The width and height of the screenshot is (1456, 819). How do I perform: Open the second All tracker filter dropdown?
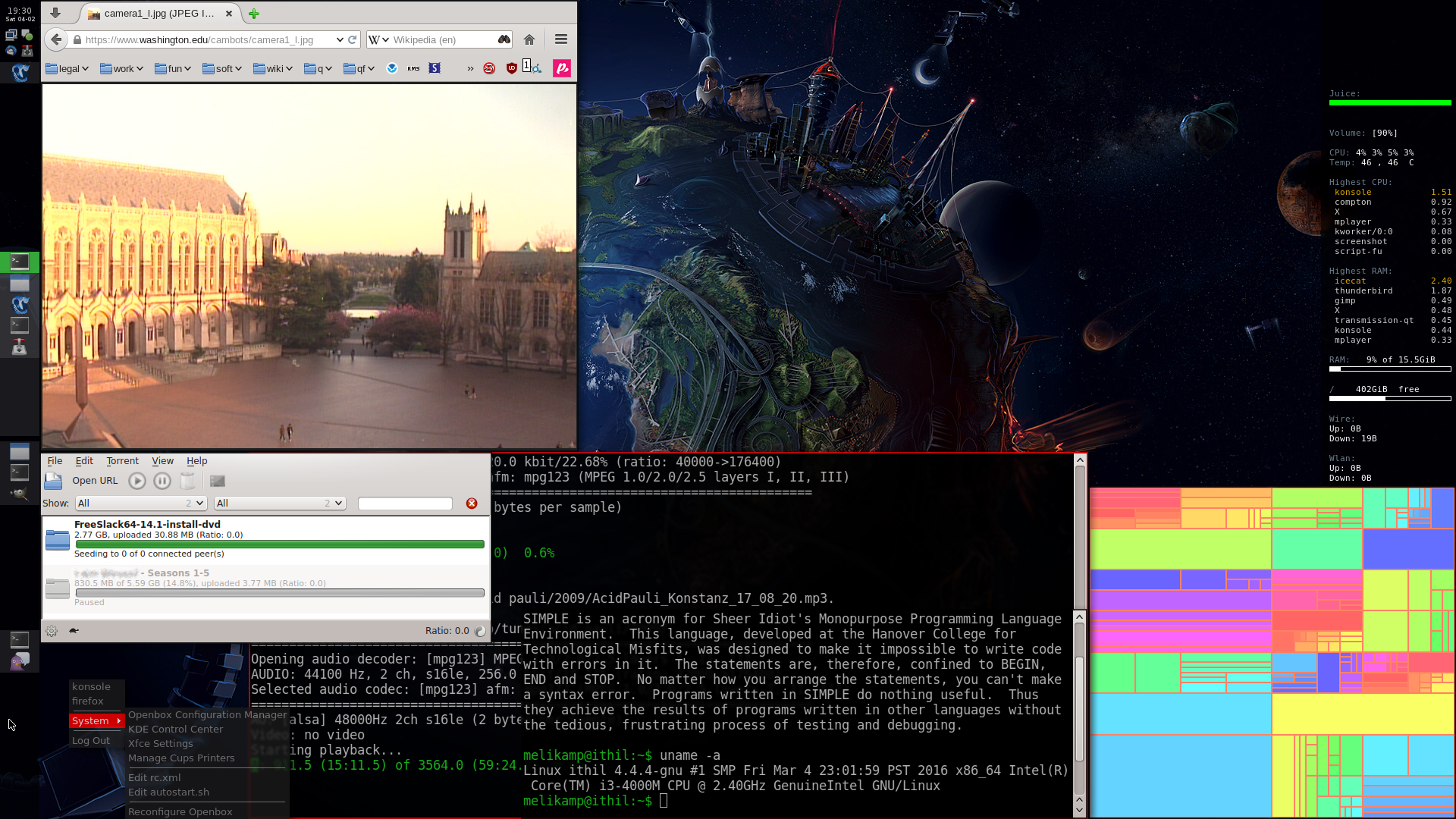click(280, 504)
